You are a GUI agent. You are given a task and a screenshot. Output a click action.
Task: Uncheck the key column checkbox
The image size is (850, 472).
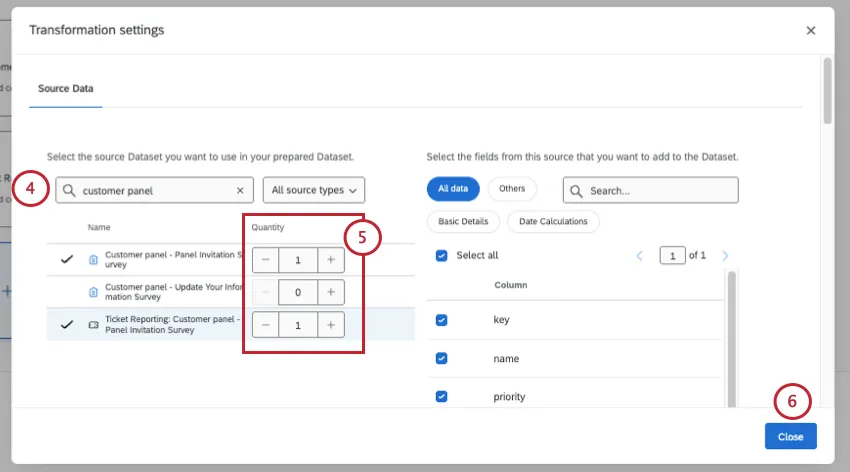[x=441, y=320]
